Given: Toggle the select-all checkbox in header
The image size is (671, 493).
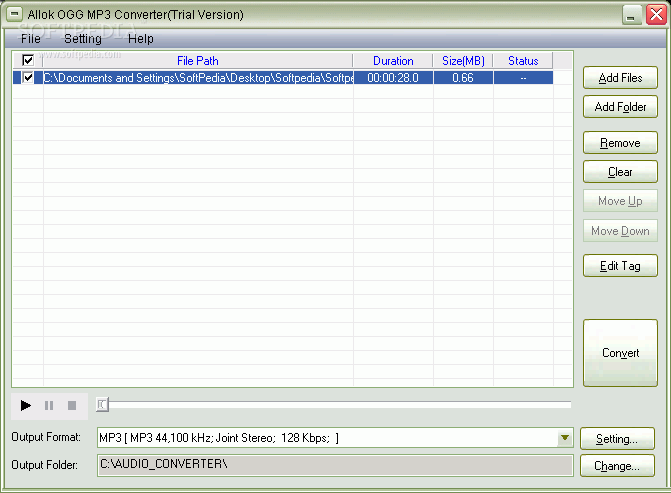Looking at the screenshot, I should [28, 60].
